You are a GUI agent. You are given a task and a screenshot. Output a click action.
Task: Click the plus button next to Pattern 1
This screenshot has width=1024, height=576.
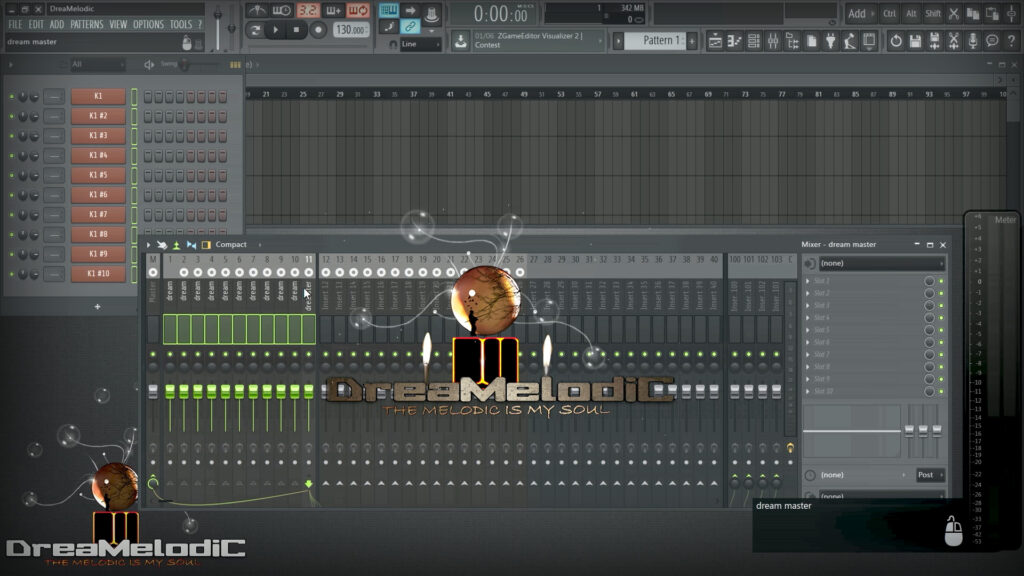click(692, 41)
